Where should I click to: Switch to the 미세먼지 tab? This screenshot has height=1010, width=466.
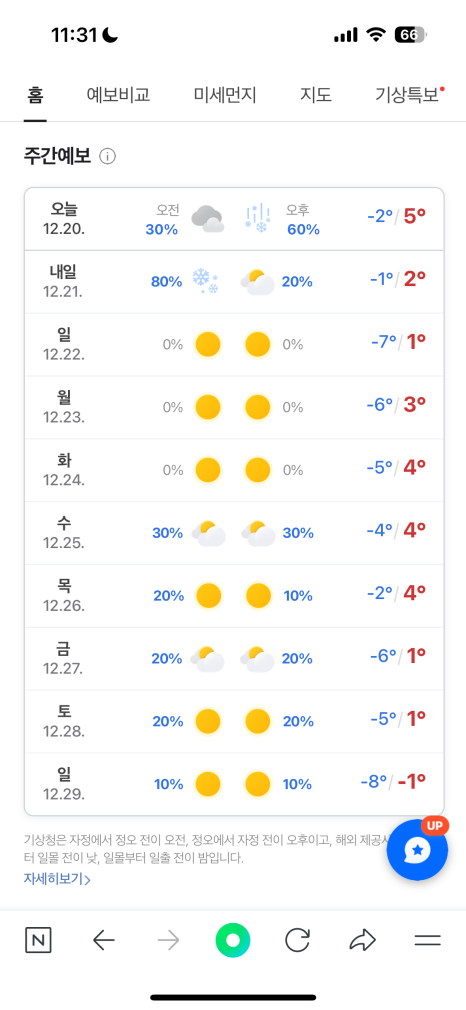click(225, 96)
